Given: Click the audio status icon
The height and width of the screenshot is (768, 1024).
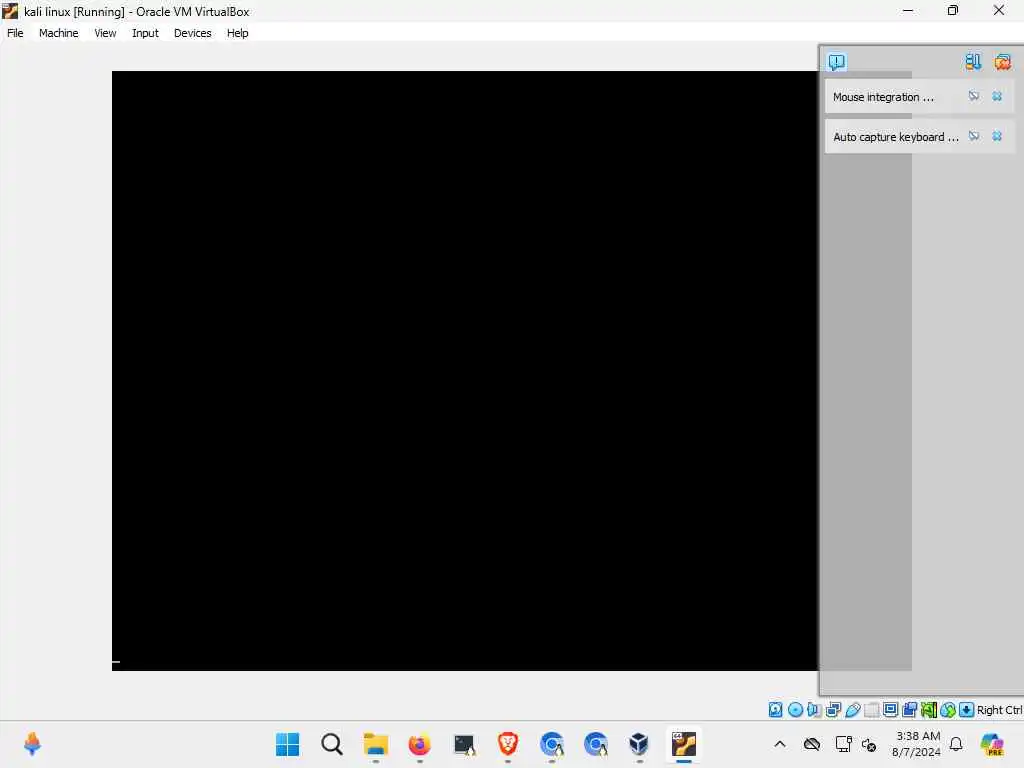Looking at the screenshot, I should click(x=814, y=710).
